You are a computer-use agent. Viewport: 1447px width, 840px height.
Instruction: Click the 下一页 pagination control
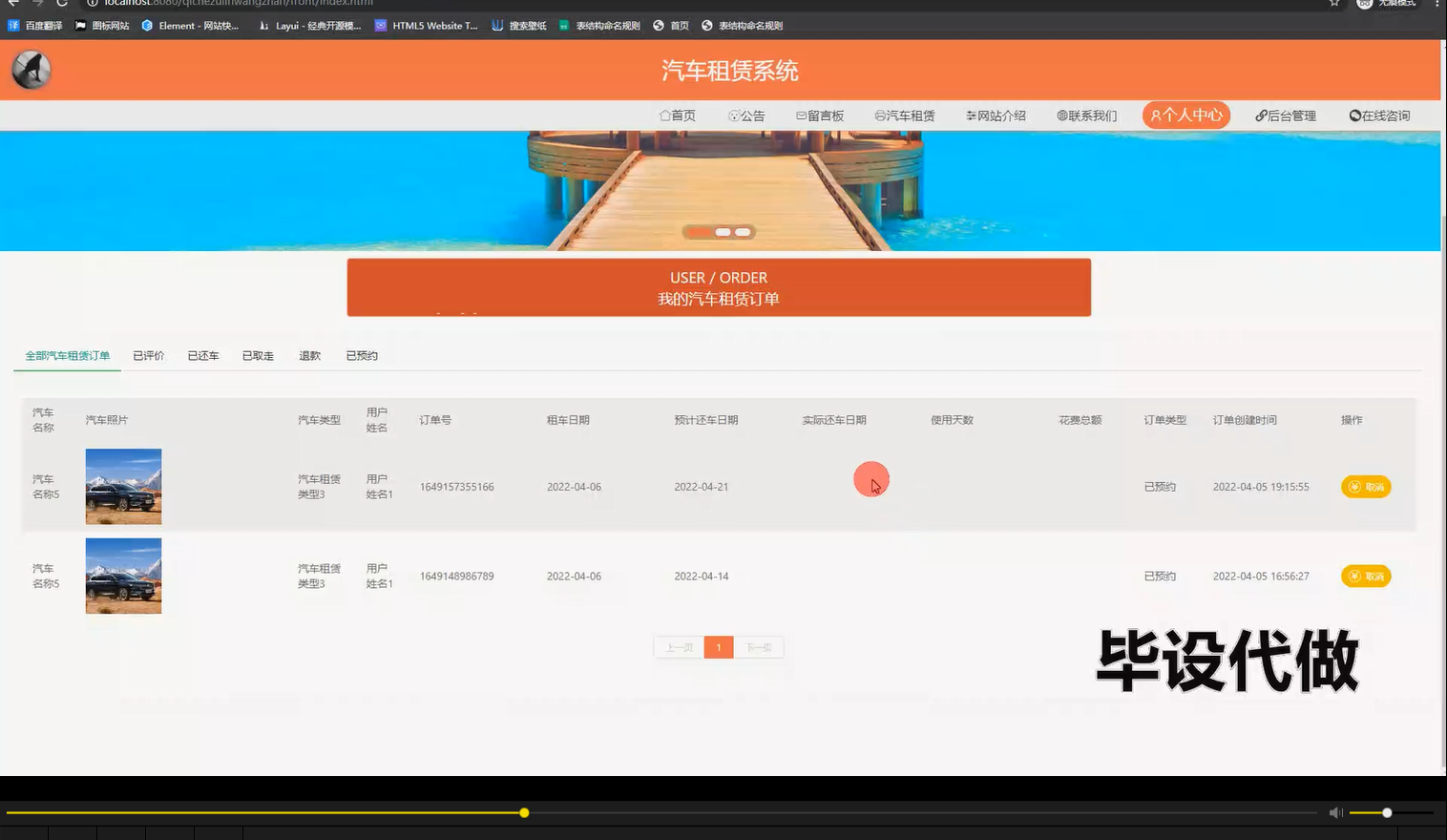(759, 646)
